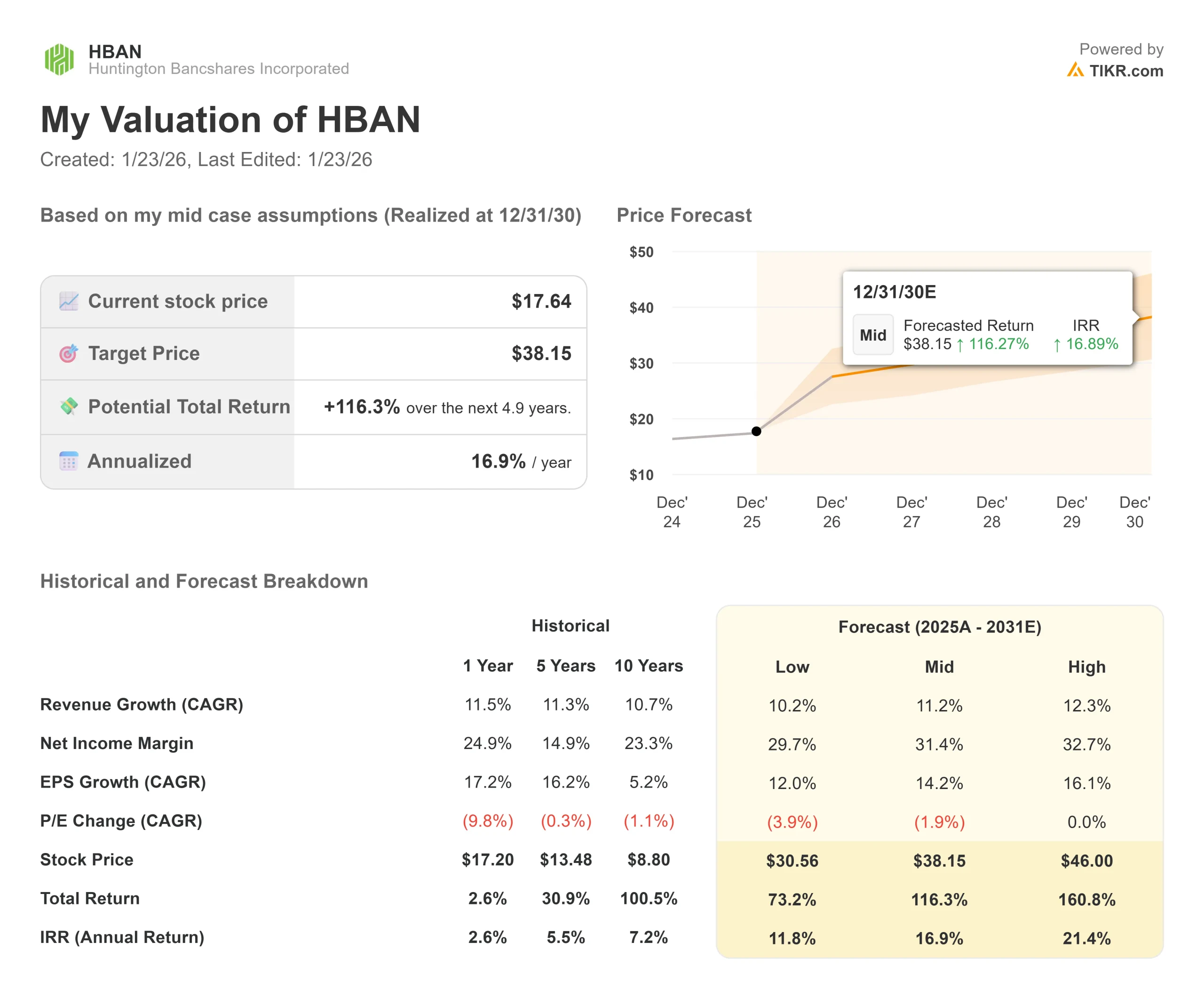This screenshot has height=989, width=1204.
Task: Click the black current-price dot on chart
Action: coord(756,431)
